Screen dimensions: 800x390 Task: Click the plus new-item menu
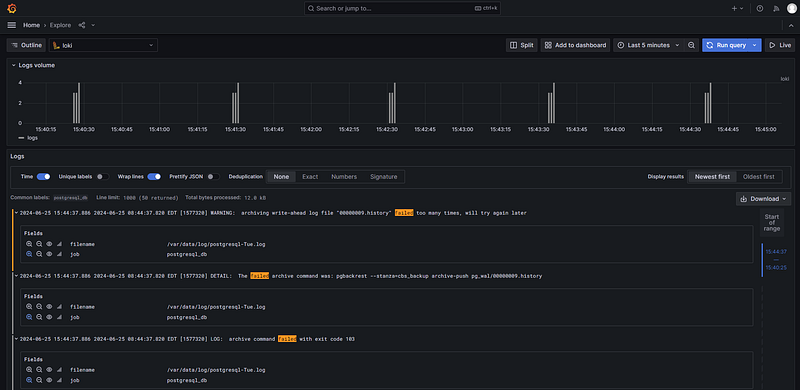pyautogui.click(x=738, y=9)
